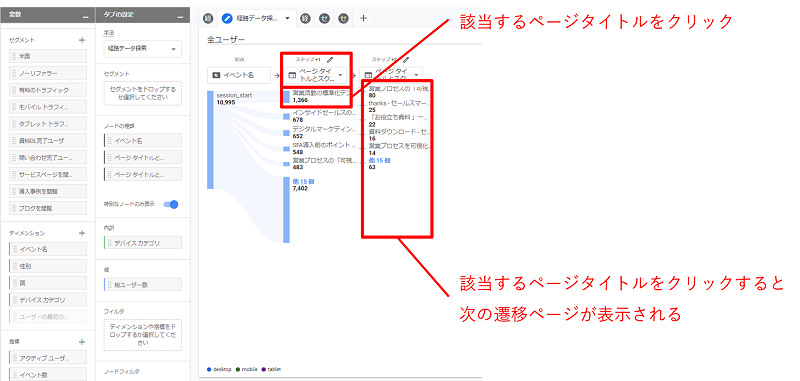Screen dimensions: 800x381
Task: Select the モバイル トラフィ.. segment chip
Action: tap(48, 107)
